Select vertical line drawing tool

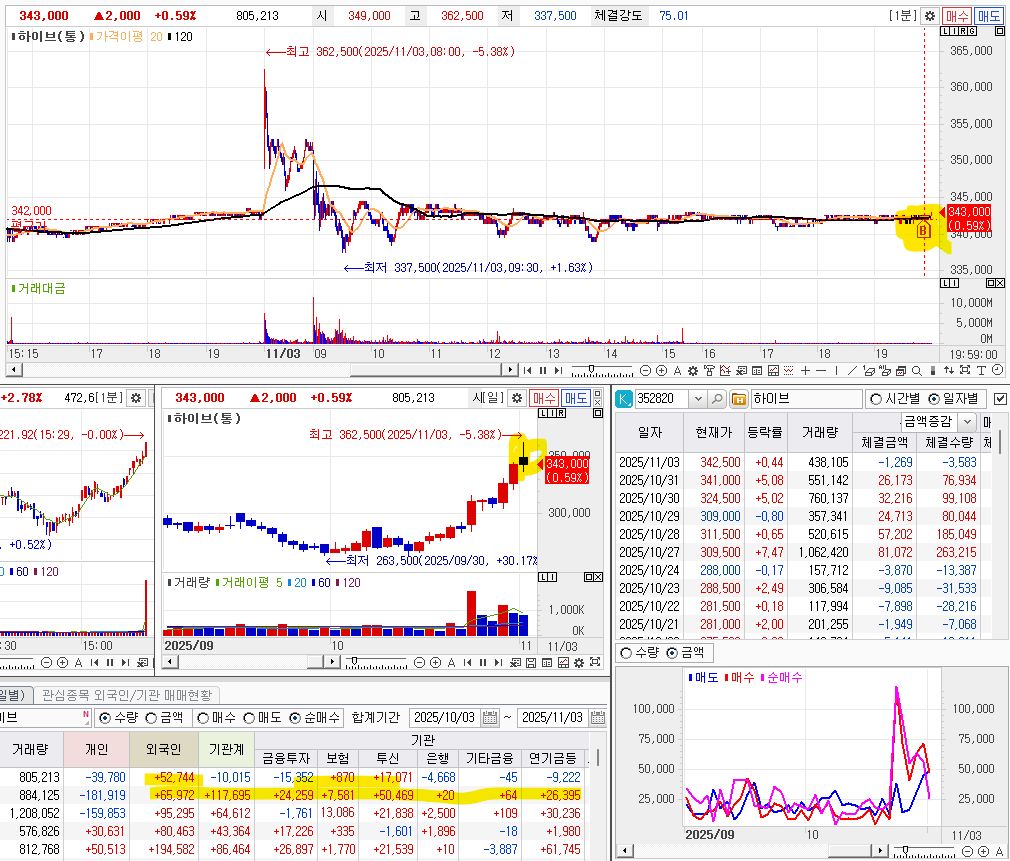tap(836, 370)
